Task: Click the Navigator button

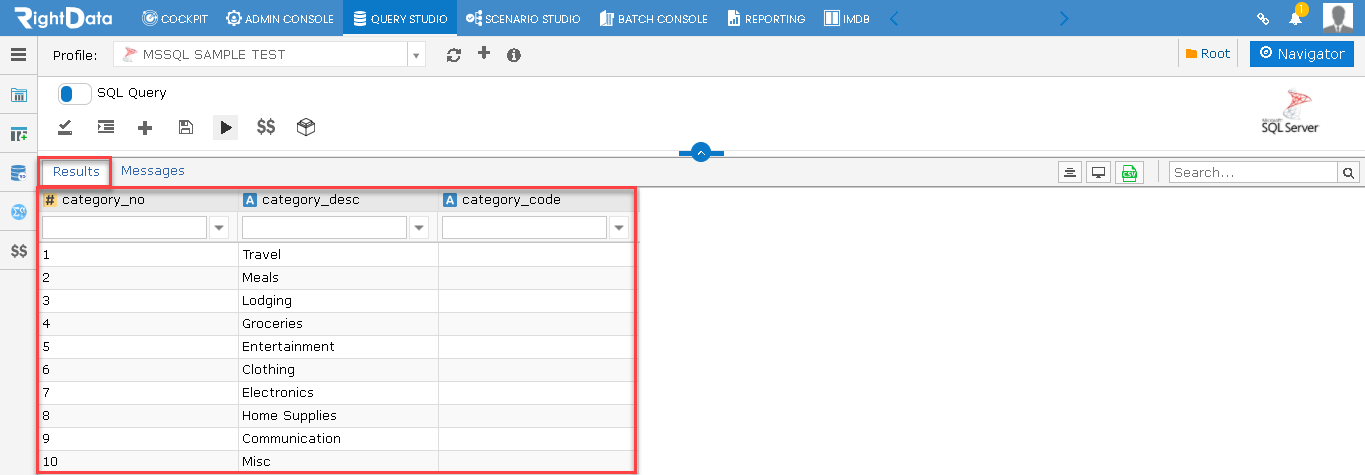Action: (1302, 54)
